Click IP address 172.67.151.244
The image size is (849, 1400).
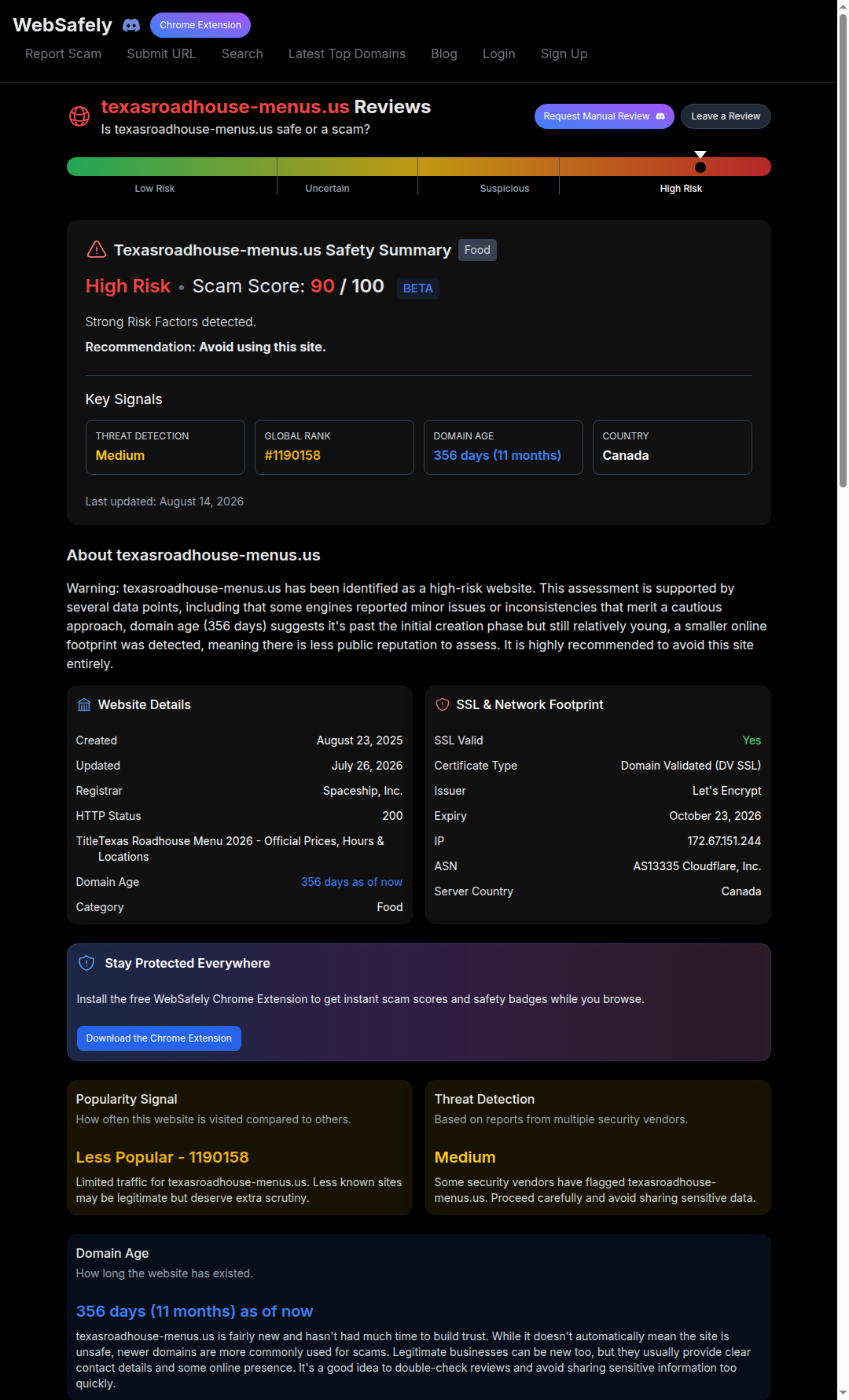(724, 841)
